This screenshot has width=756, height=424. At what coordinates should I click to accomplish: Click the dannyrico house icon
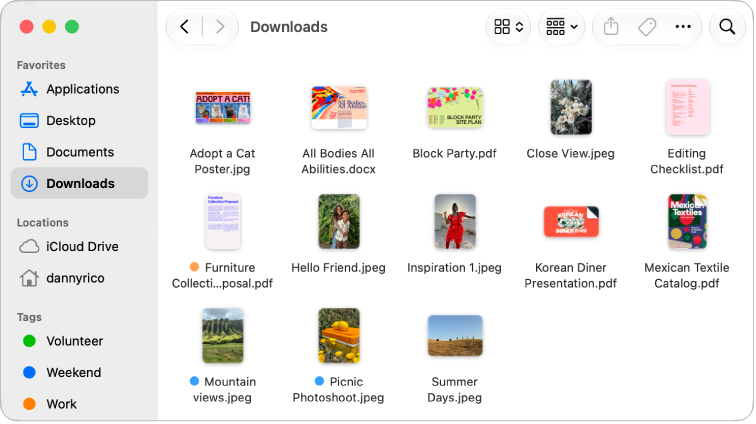pyautogui.click(x=29, y=278)
